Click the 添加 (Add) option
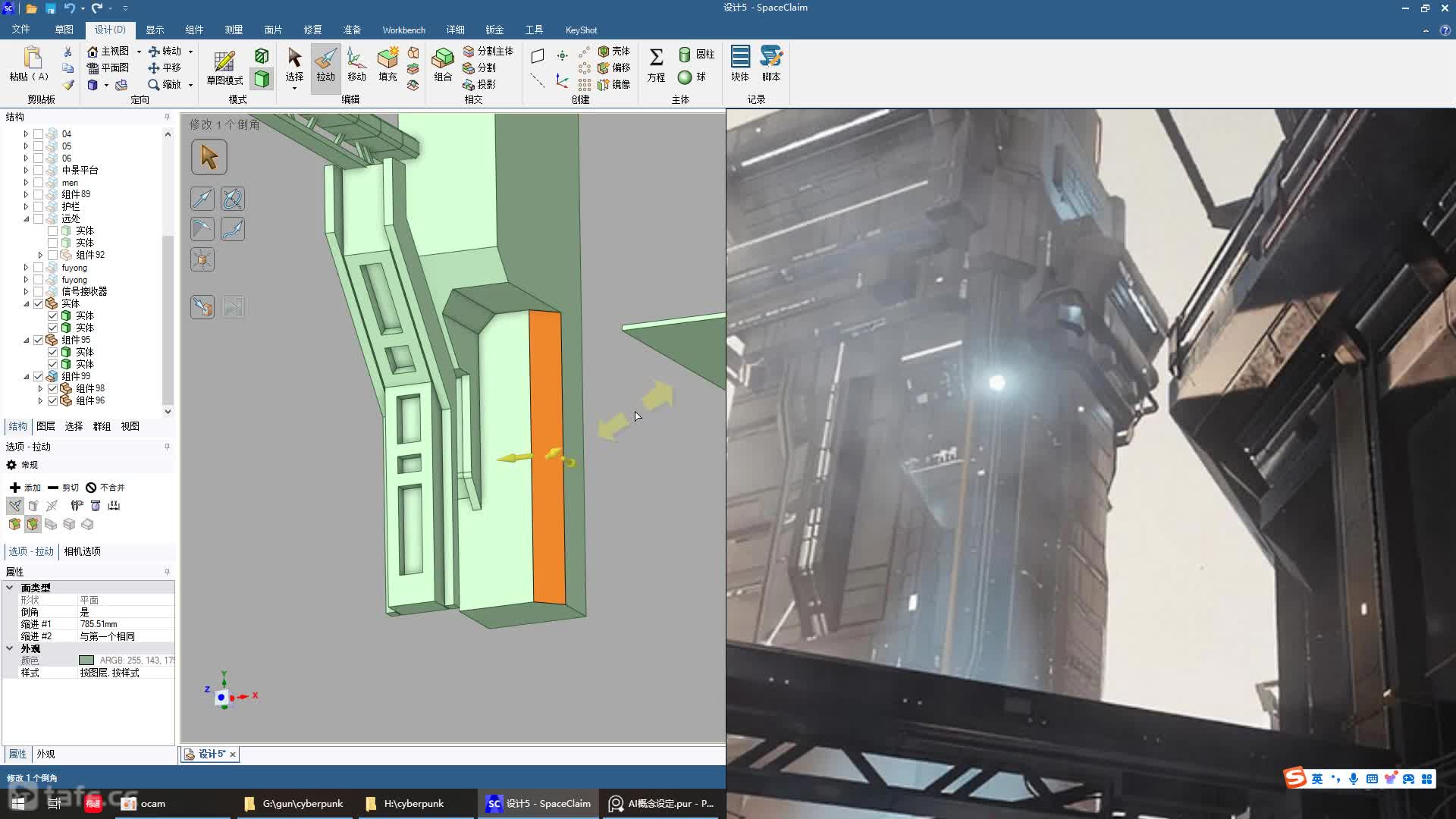1456x819 pixels. click(x=25, y=488)
